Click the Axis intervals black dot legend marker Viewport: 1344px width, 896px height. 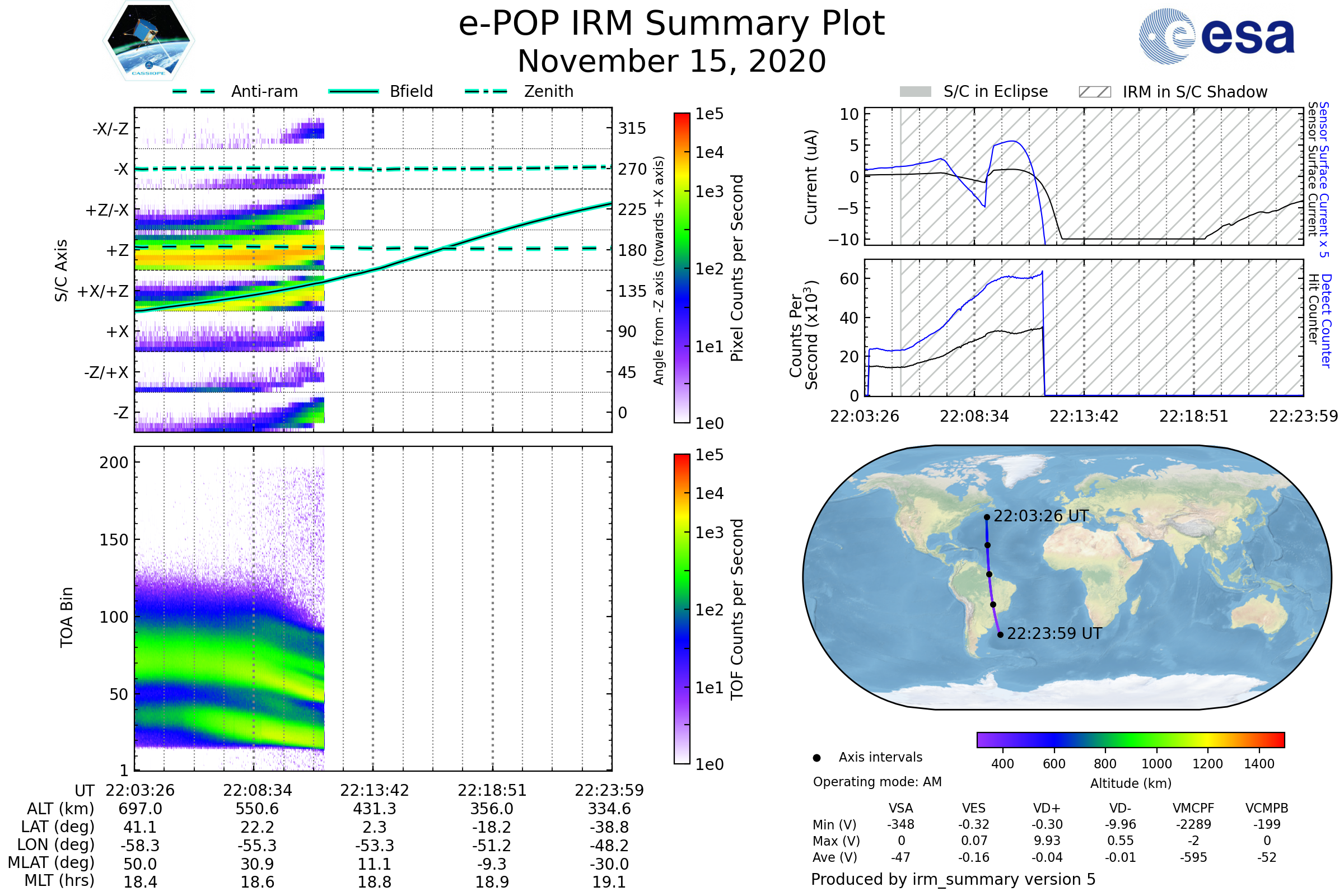[817, 758]
